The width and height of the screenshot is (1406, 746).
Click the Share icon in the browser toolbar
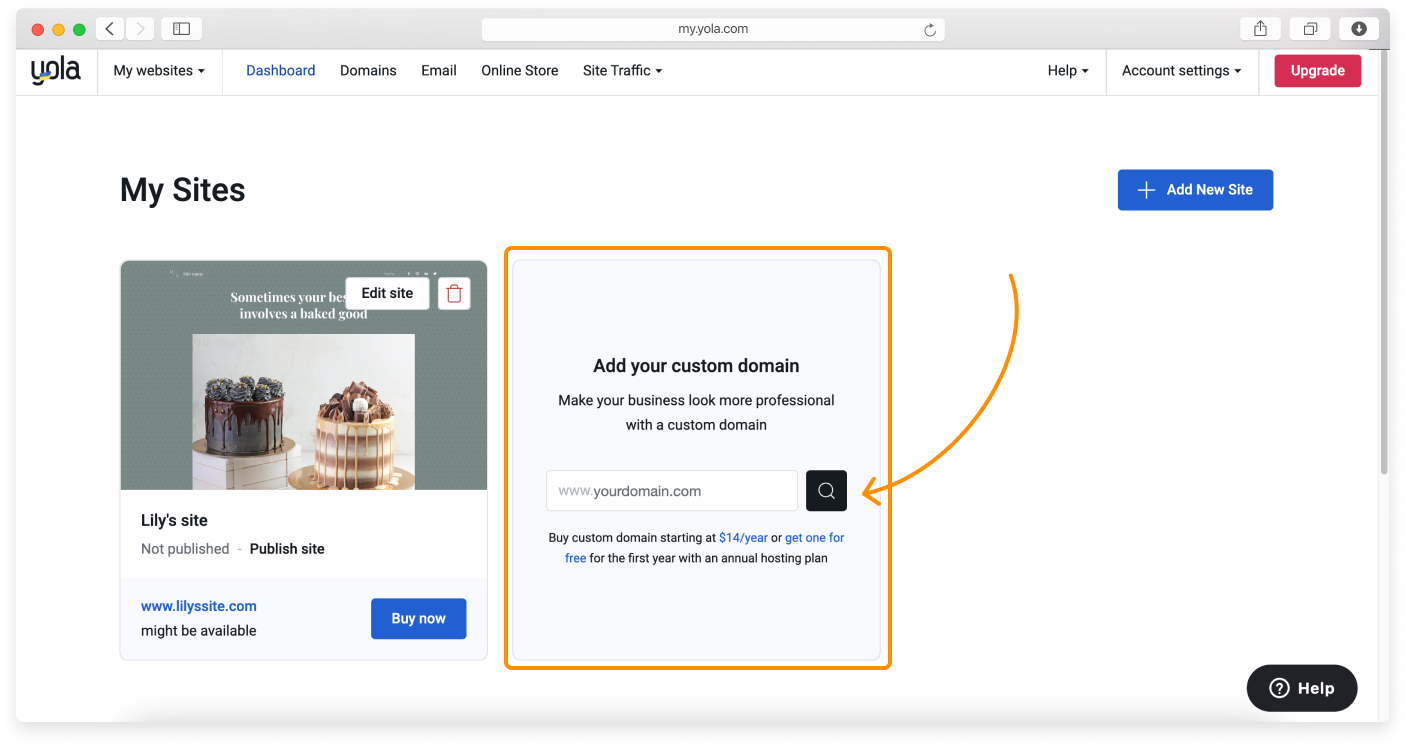click(x=1259, y=28)
